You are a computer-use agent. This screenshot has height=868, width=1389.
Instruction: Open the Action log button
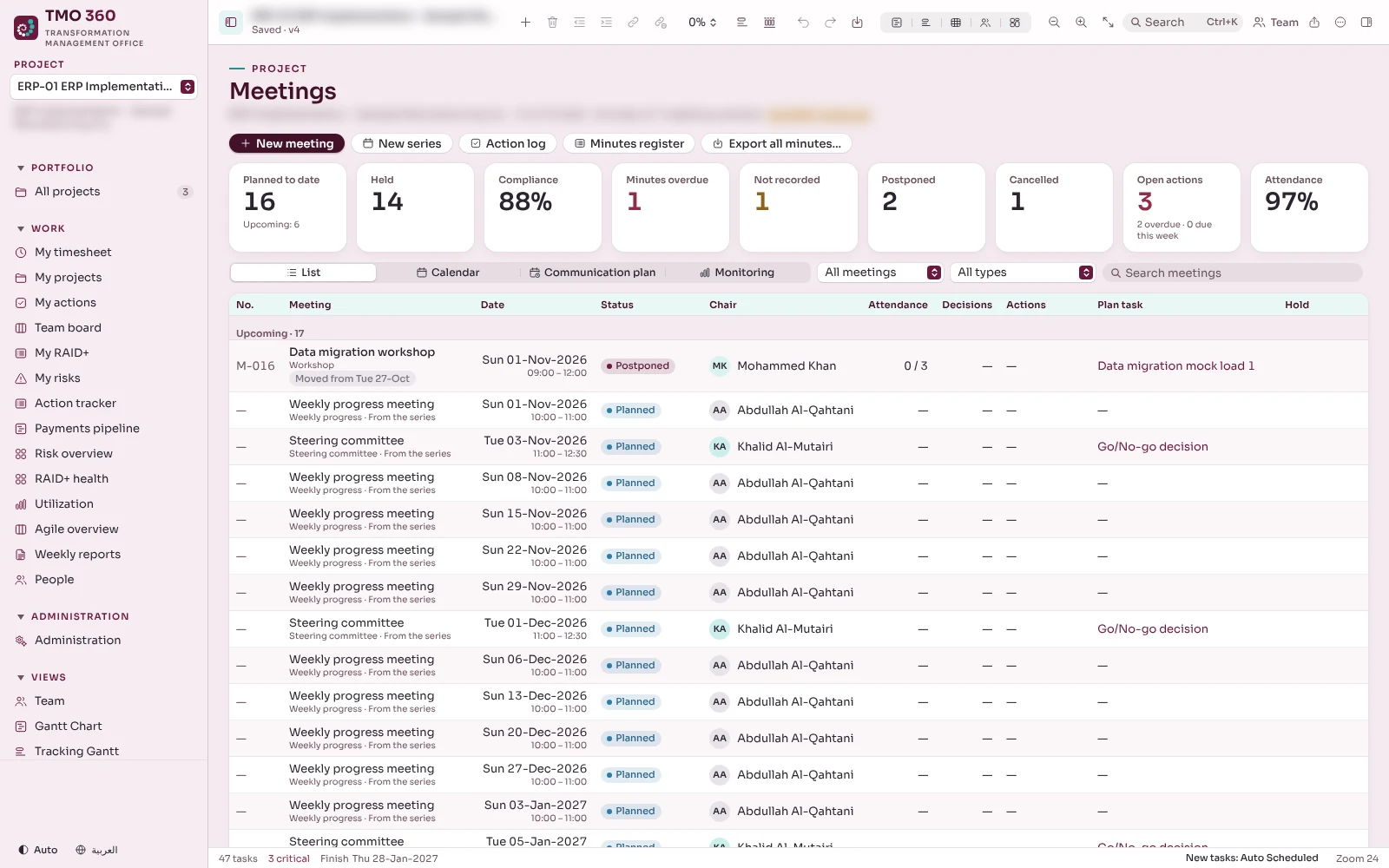click(508, 144)
